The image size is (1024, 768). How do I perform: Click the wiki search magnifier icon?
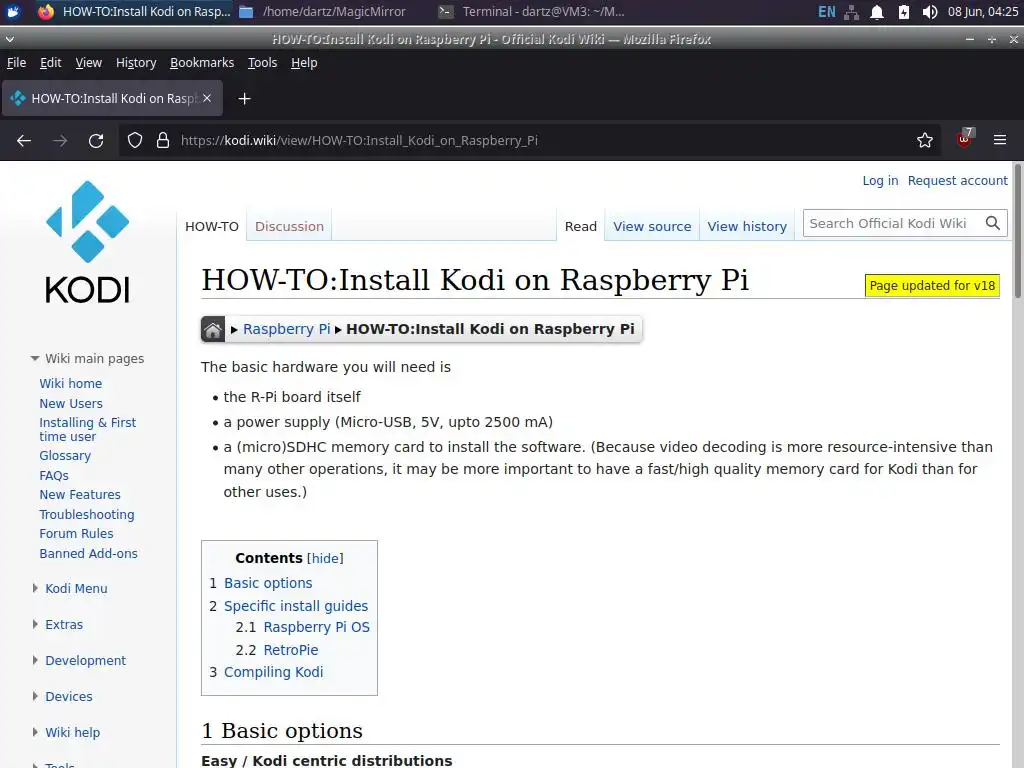pyautogui.click(x=993, y=223)
